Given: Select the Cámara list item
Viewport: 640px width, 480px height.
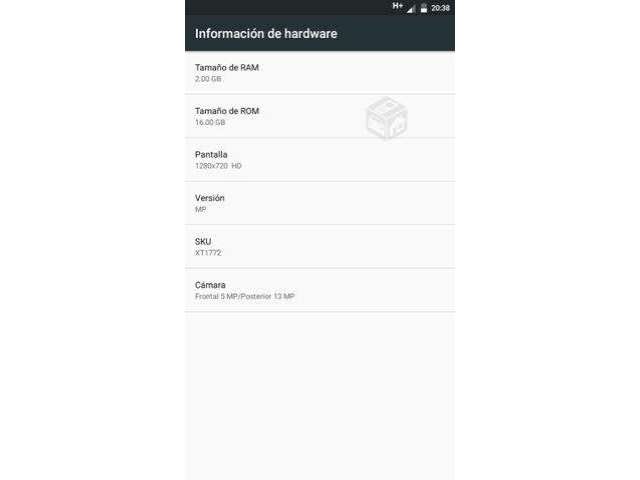Looking at the screenshot, I should point(320,290).
